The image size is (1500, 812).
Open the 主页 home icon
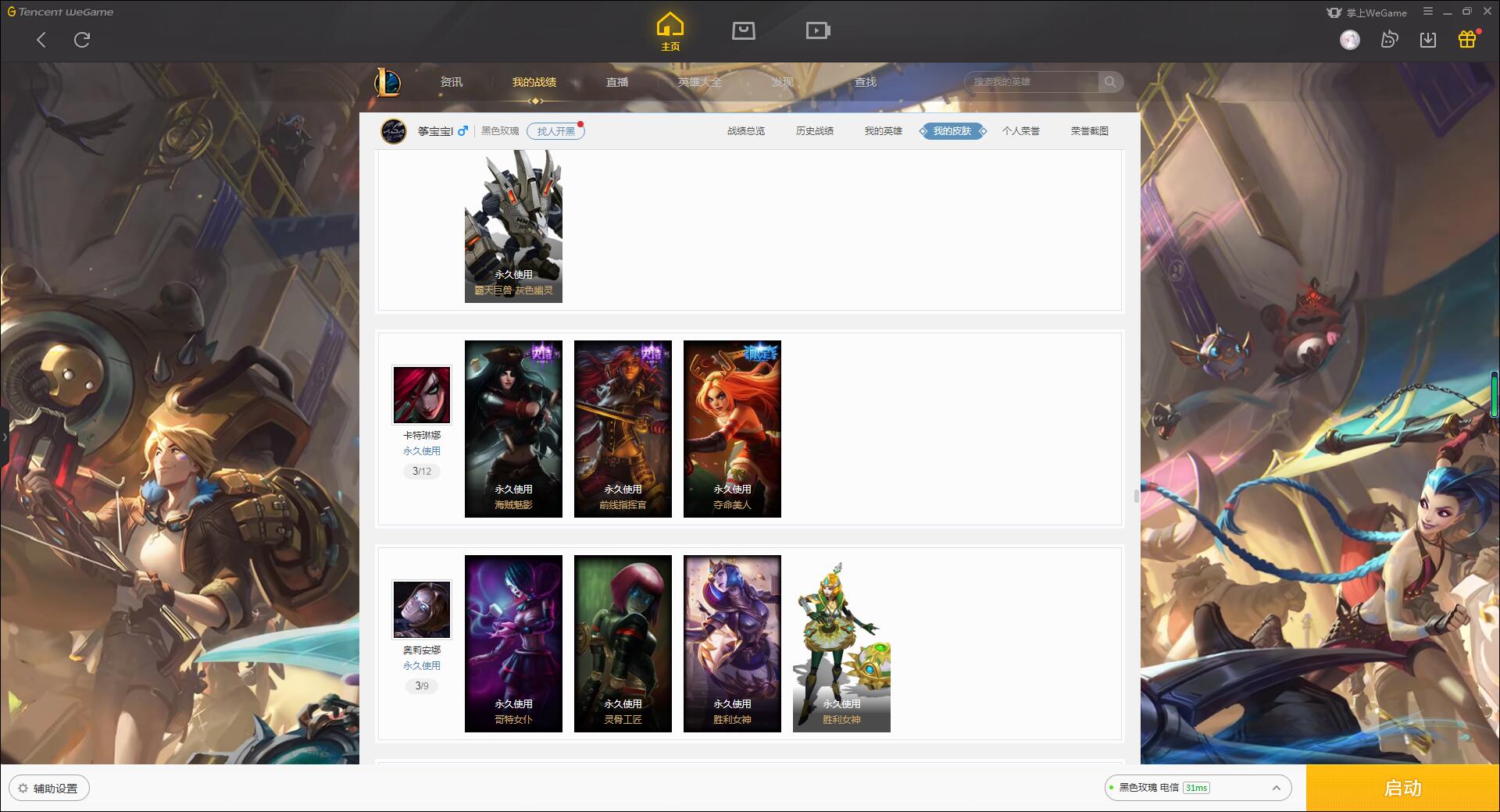click(670, 32)
